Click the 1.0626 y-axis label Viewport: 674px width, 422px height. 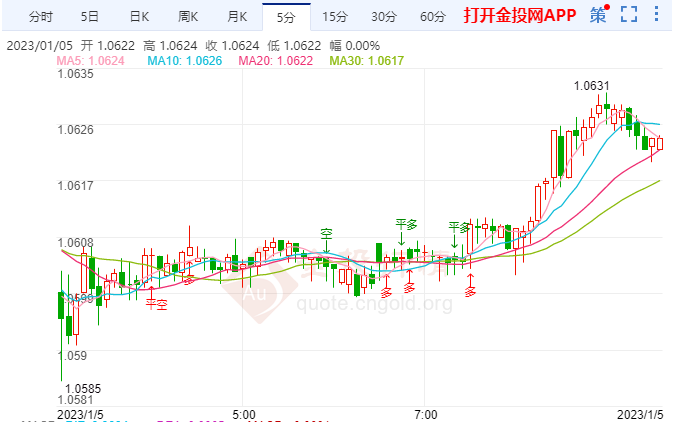tap(75, 130)
